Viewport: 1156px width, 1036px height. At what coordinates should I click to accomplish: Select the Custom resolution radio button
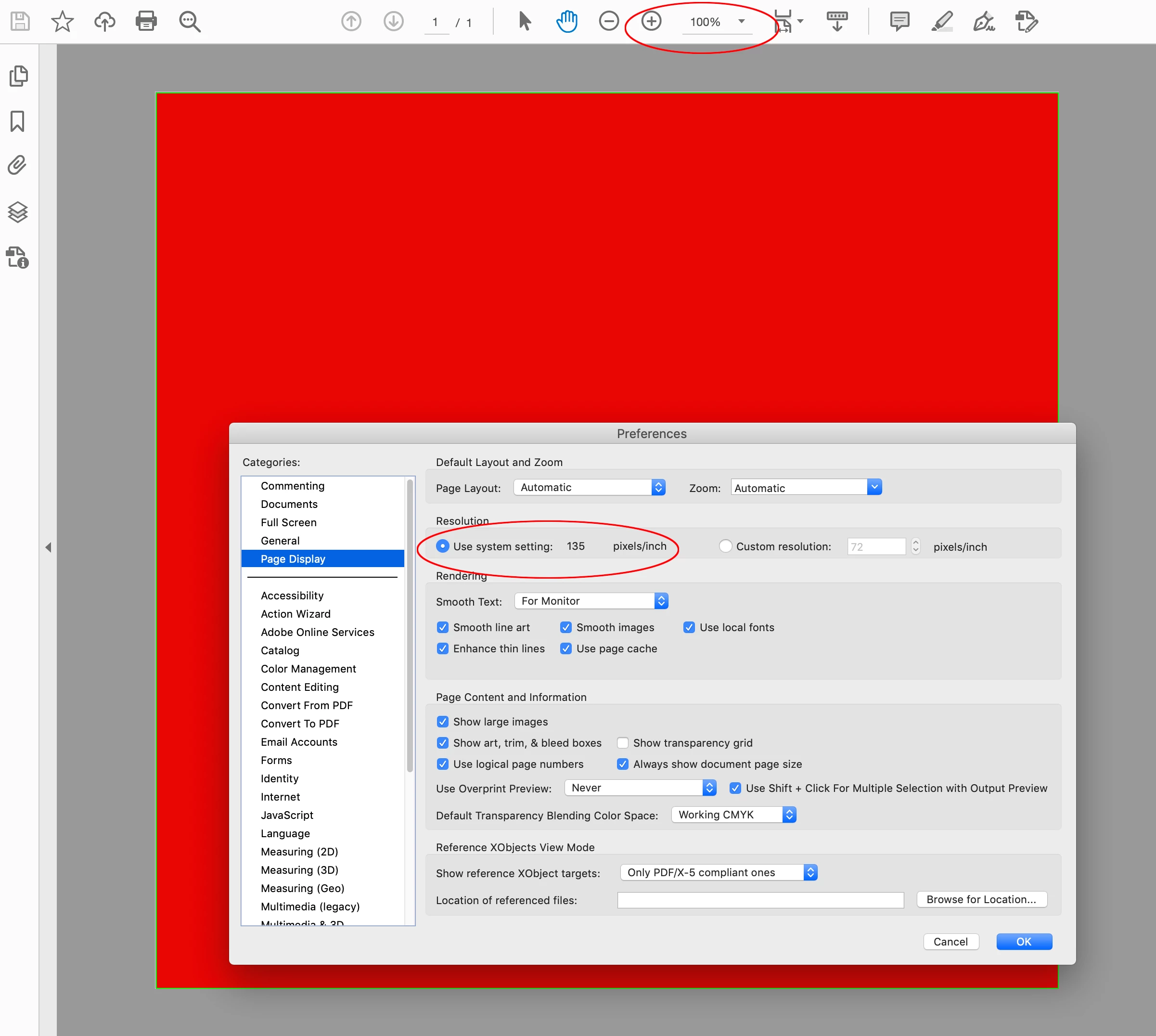click(725, 546)
